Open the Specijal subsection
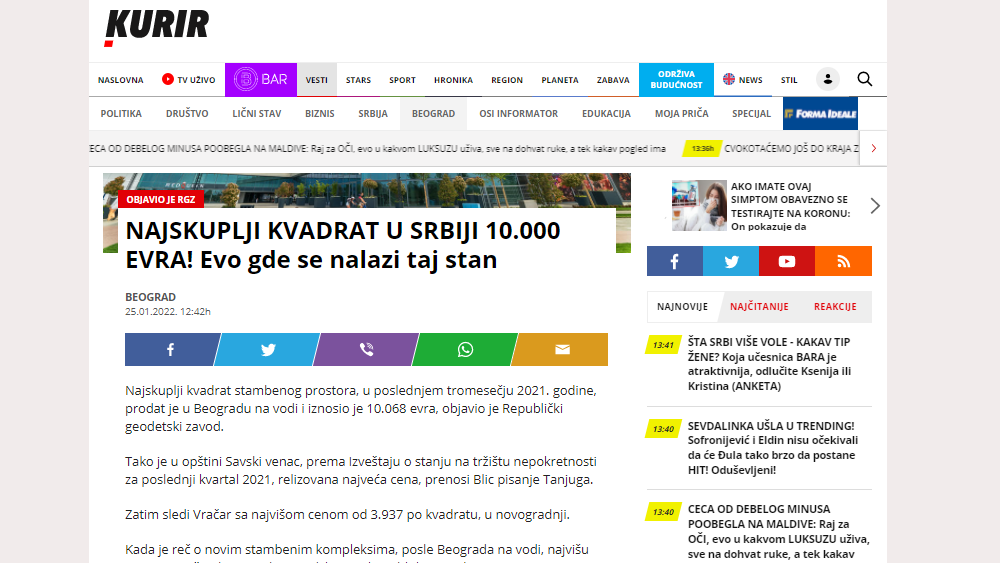 tap(751, 113)
